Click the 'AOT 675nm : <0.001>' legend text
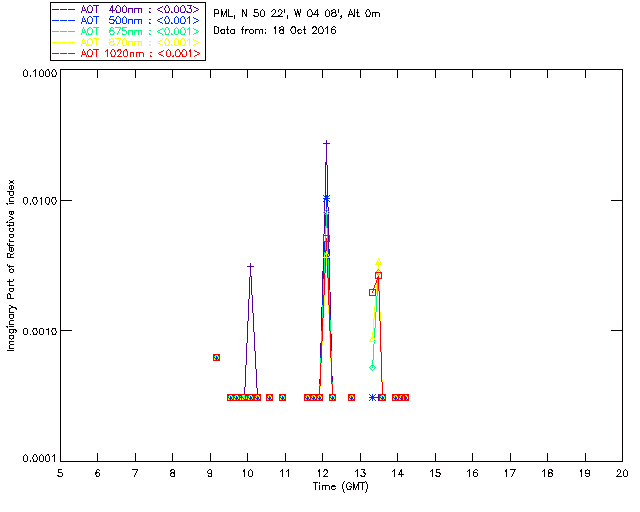 click(x=140, y=31)
